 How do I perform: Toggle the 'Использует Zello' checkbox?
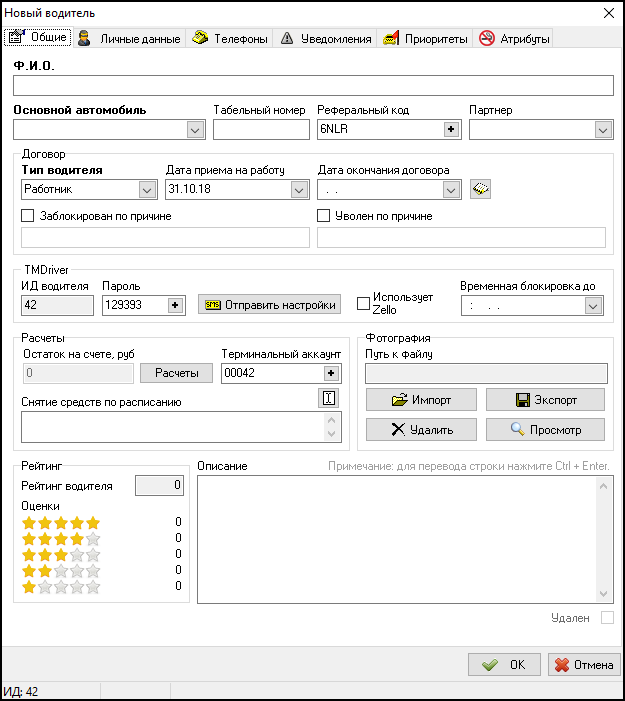(x=364, y=303)
